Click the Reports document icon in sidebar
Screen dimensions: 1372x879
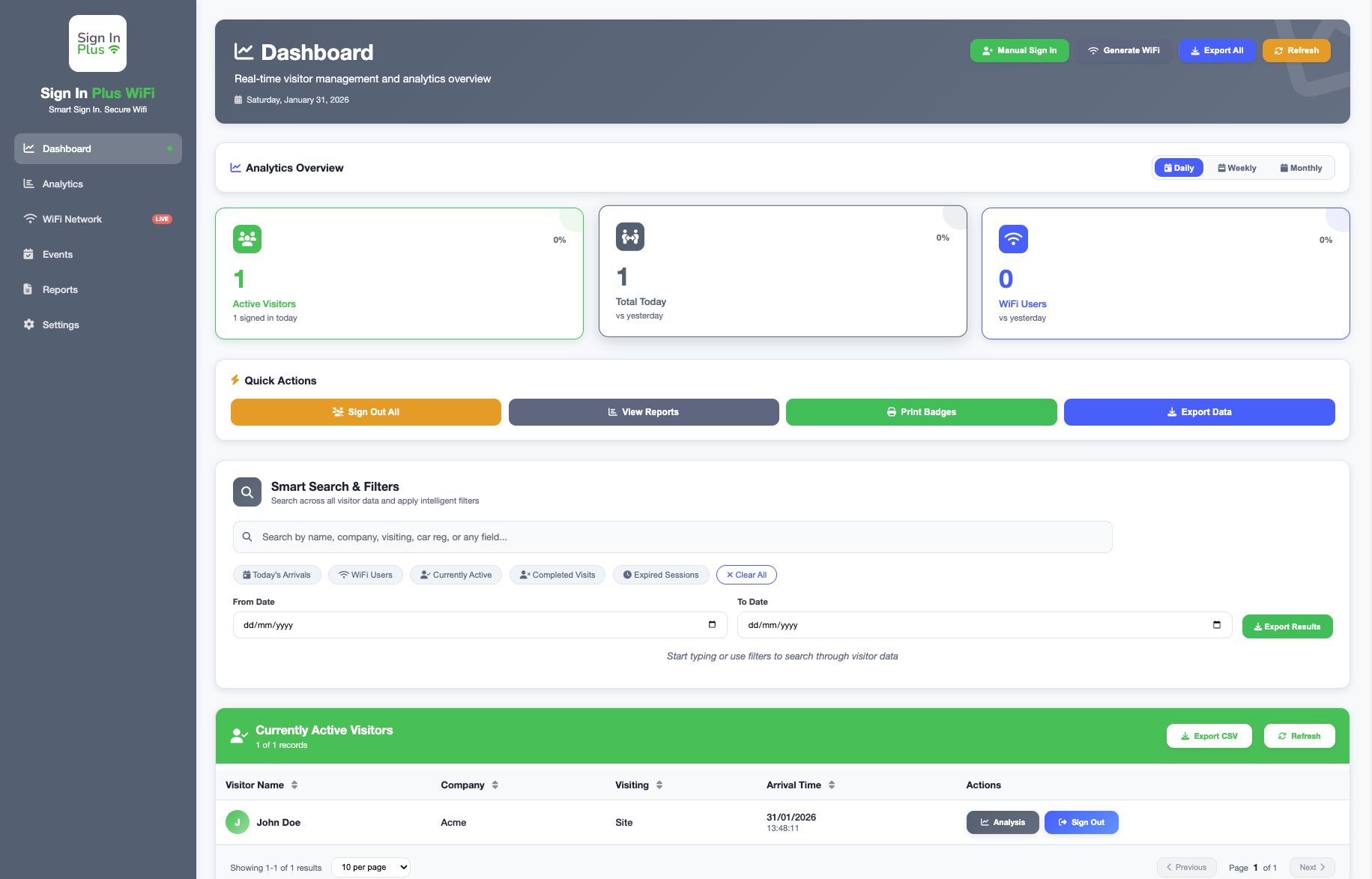click(x=28, y=289)
